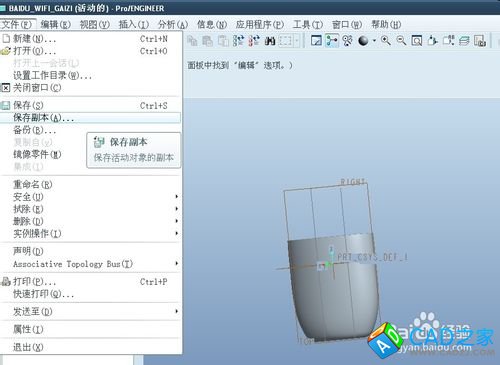Select the PRT_CSYS_DEF coordinate system label
The width and height of the screenshot is (500, 365).
(x=372, y=257)
